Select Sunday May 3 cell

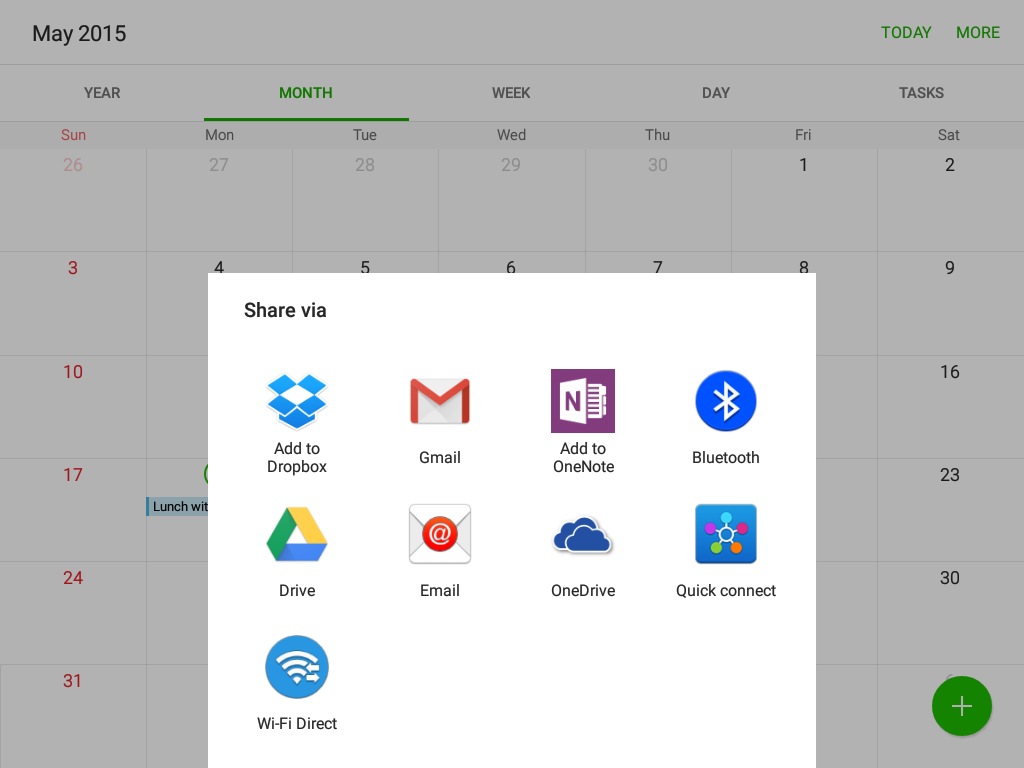(x=72, y=304)
